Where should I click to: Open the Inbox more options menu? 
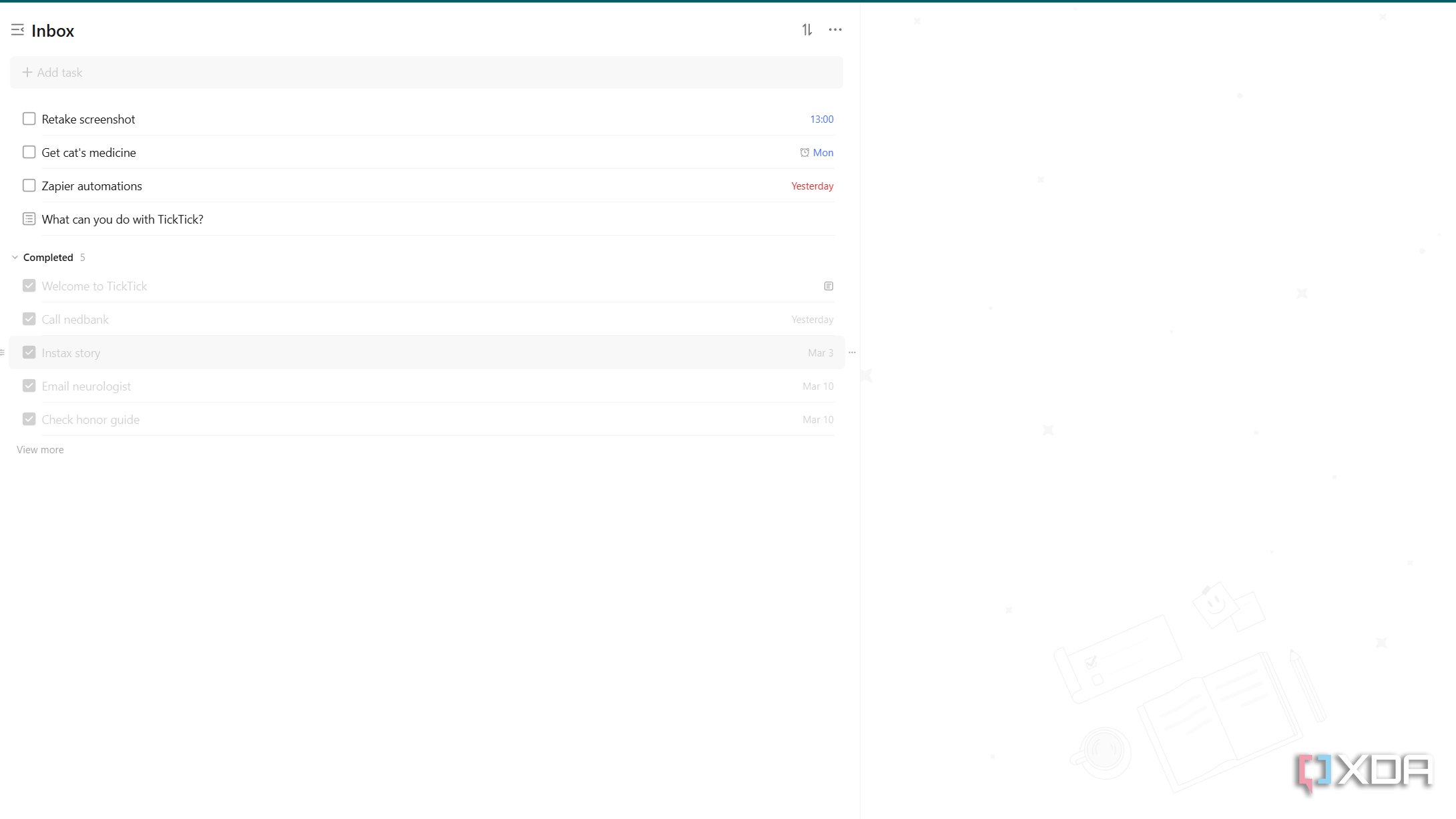pyautogui.click(x=835, y=30)
